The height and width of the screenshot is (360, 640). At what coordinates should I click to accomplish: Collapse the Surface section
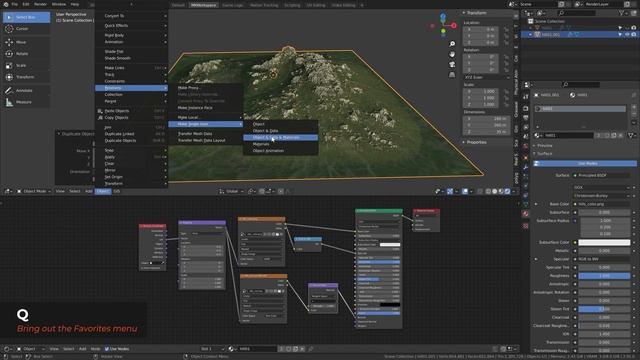pos(544,154)
